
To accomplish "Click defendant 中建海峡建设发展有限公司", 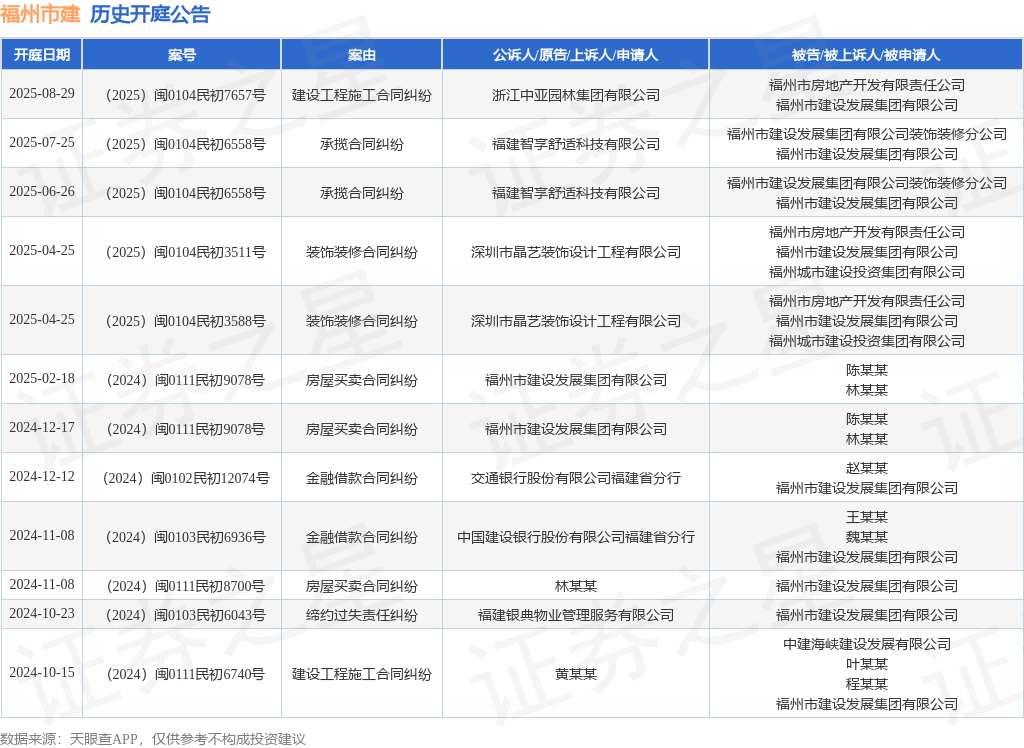I will 867,644.
